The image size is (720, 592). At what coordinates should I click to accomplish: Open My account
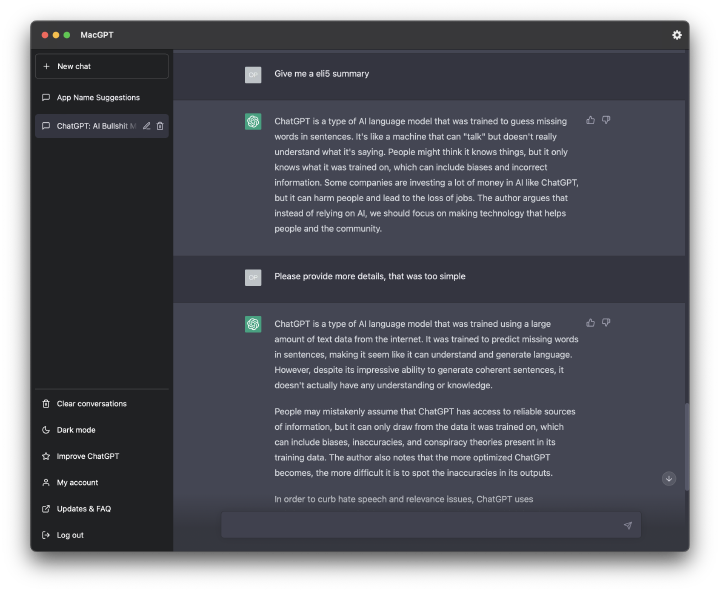(102, 482)
